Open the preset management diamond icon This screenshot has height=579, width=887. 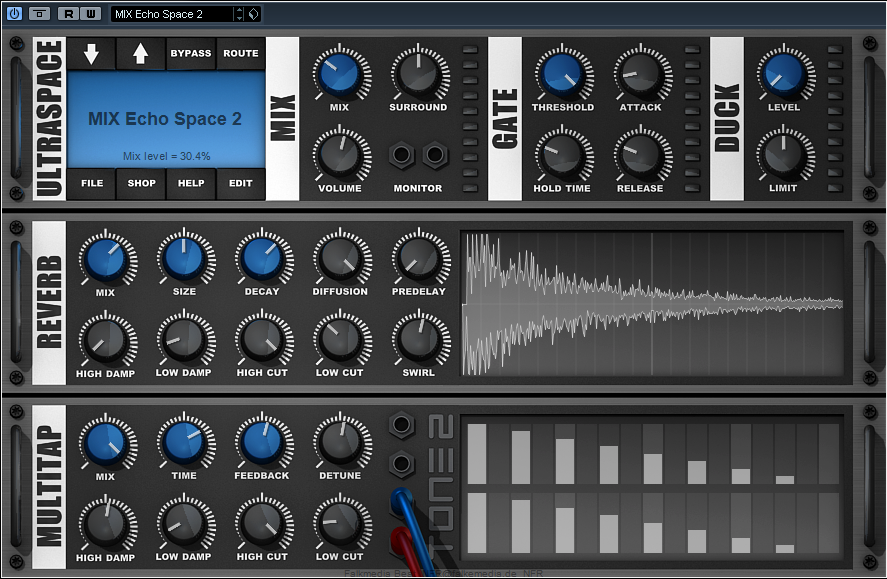[x=253, y=14]
